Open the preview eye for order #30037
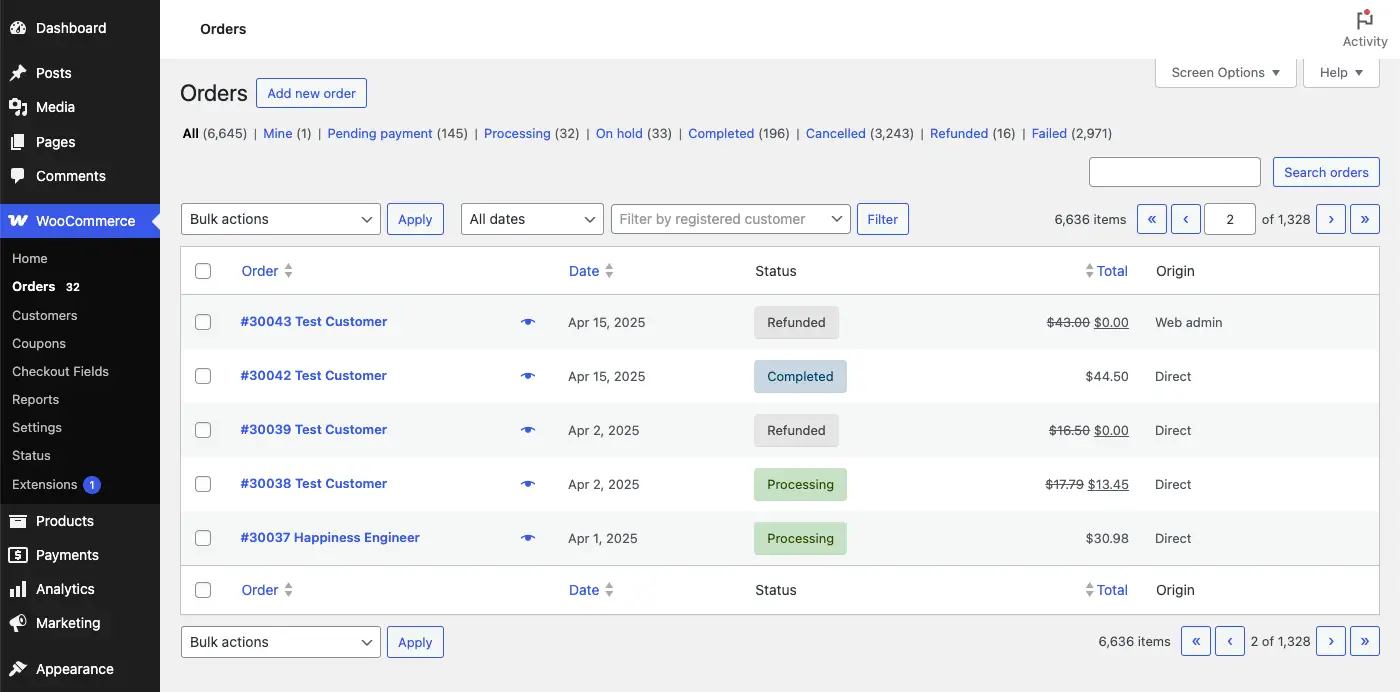Screen dimensions: 1400x692 pos(528,538)
